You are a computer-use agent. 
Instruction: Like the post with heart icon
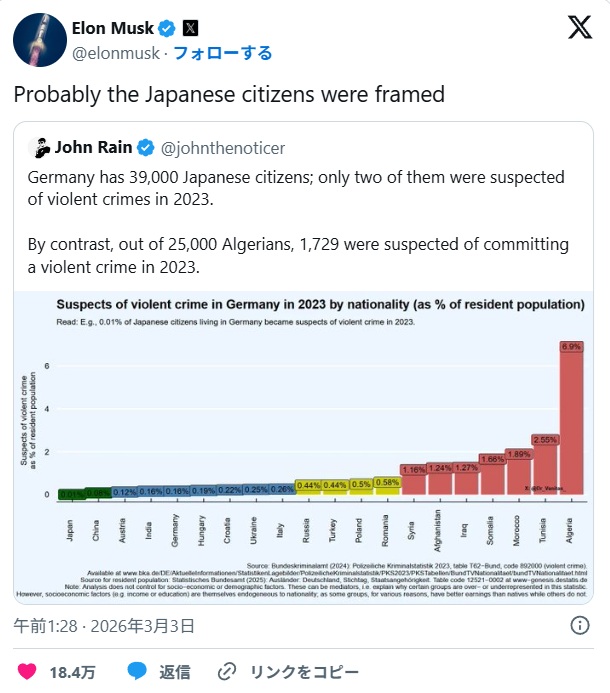coord(28,671)
